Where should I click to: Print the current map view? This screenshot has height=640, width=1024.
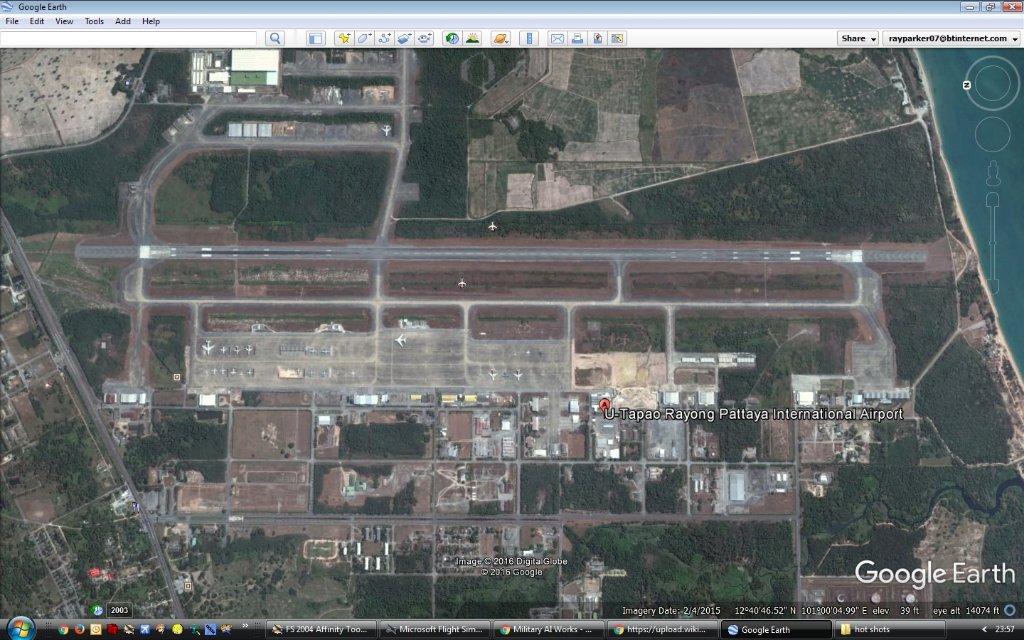tap(577, 38)
